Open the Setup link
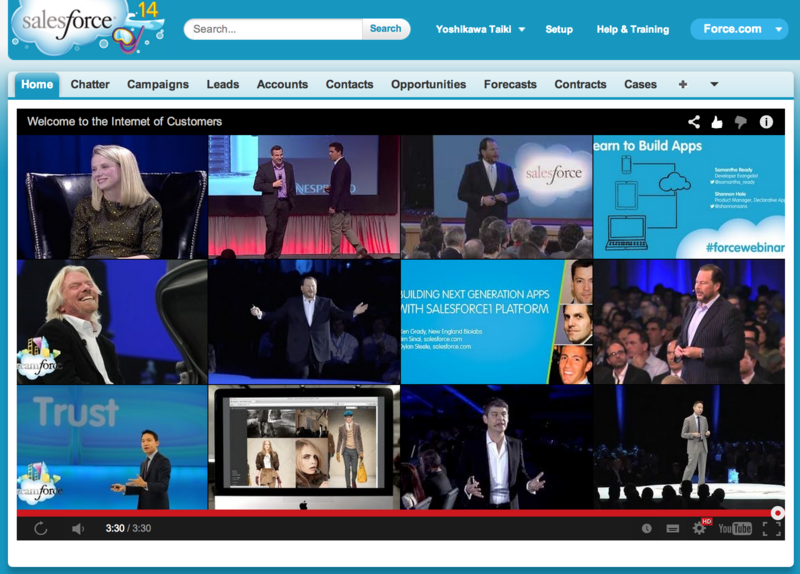 click(559, 30)
